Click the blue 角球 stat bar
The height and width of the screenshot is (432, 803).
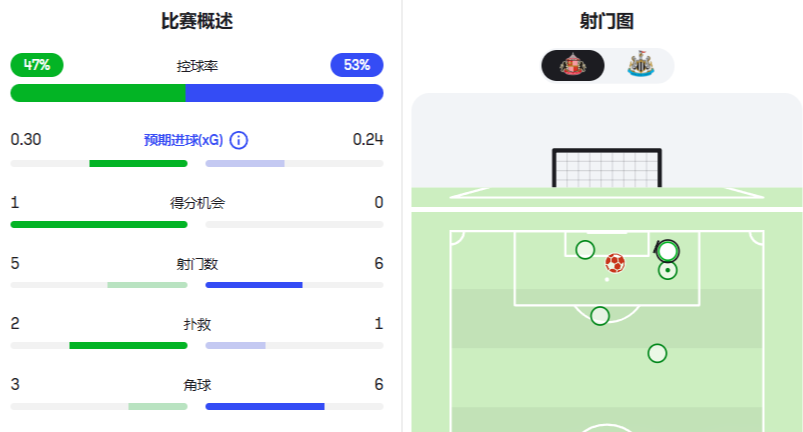(x=265, y=406)
